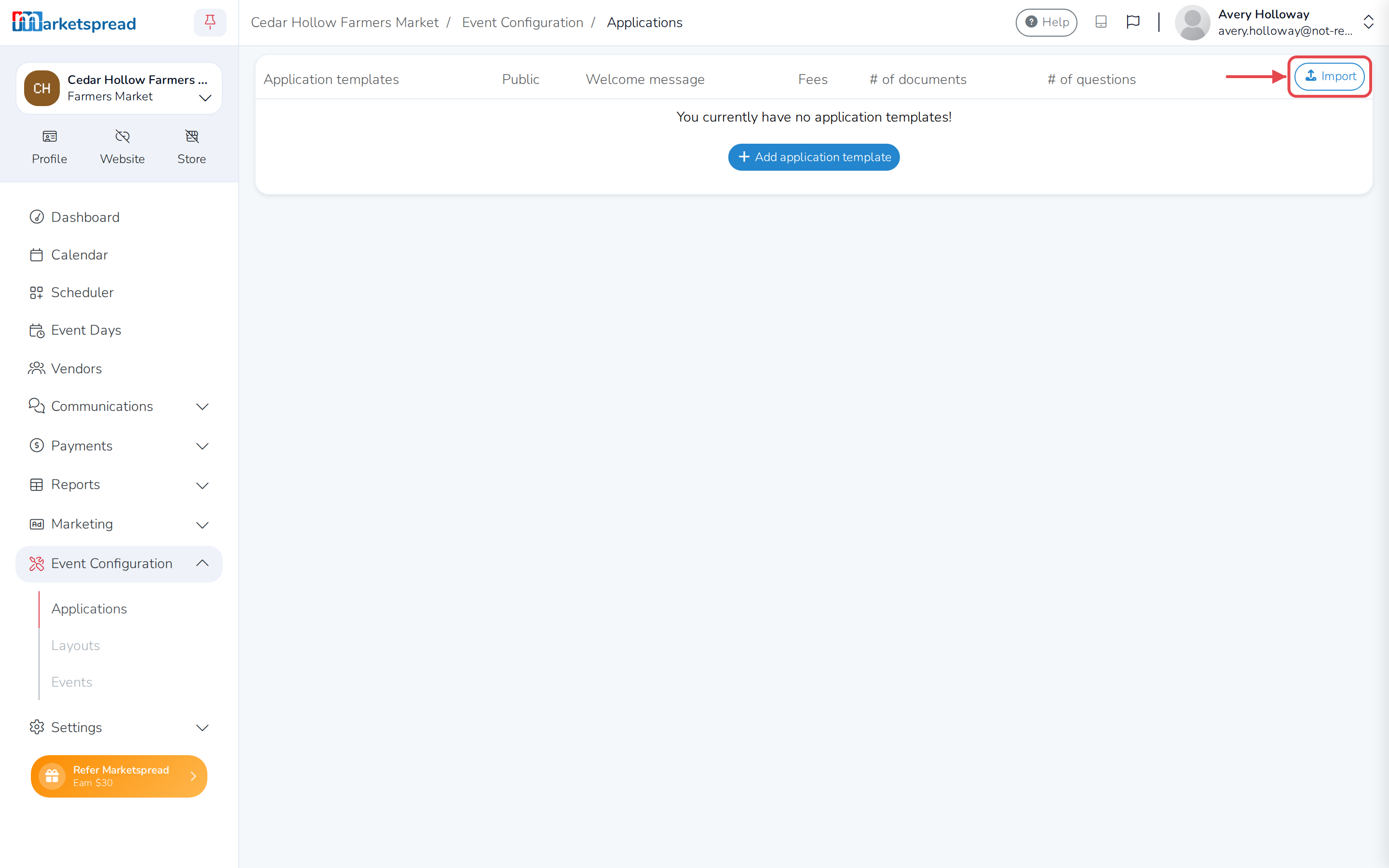Click the Applications breadcrumb
The image size is (1389, 868).
pos(644,22)
